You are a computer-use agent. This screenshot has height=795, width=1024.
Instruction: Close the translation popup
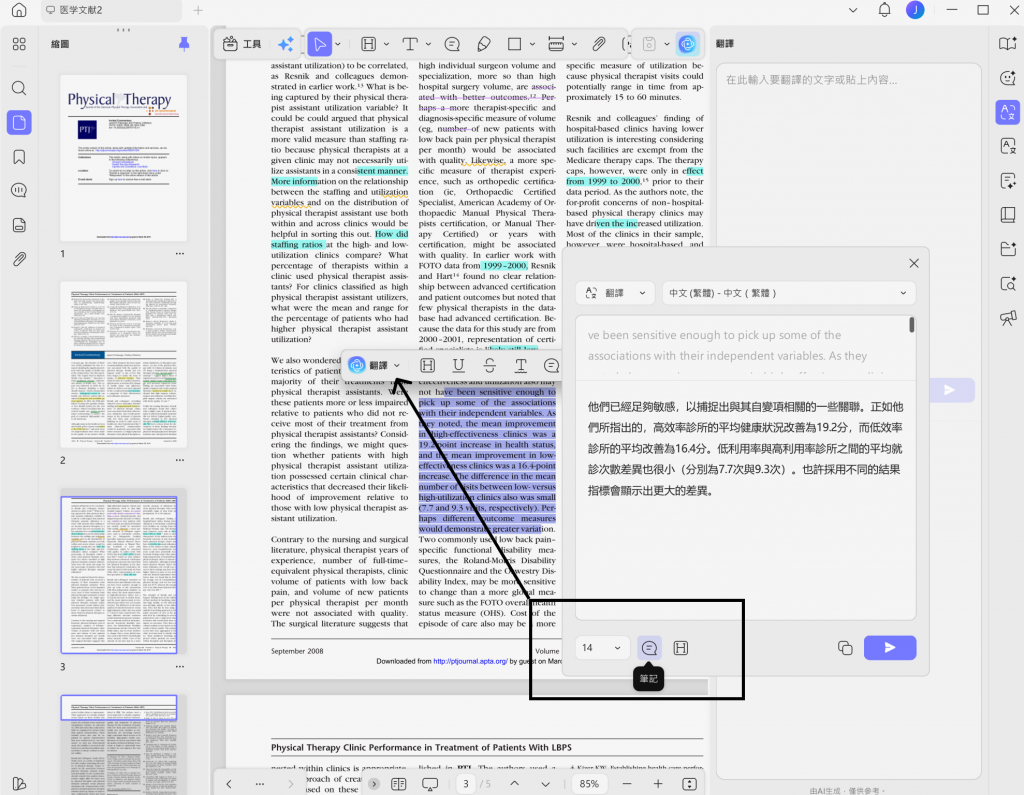(914, 263)
